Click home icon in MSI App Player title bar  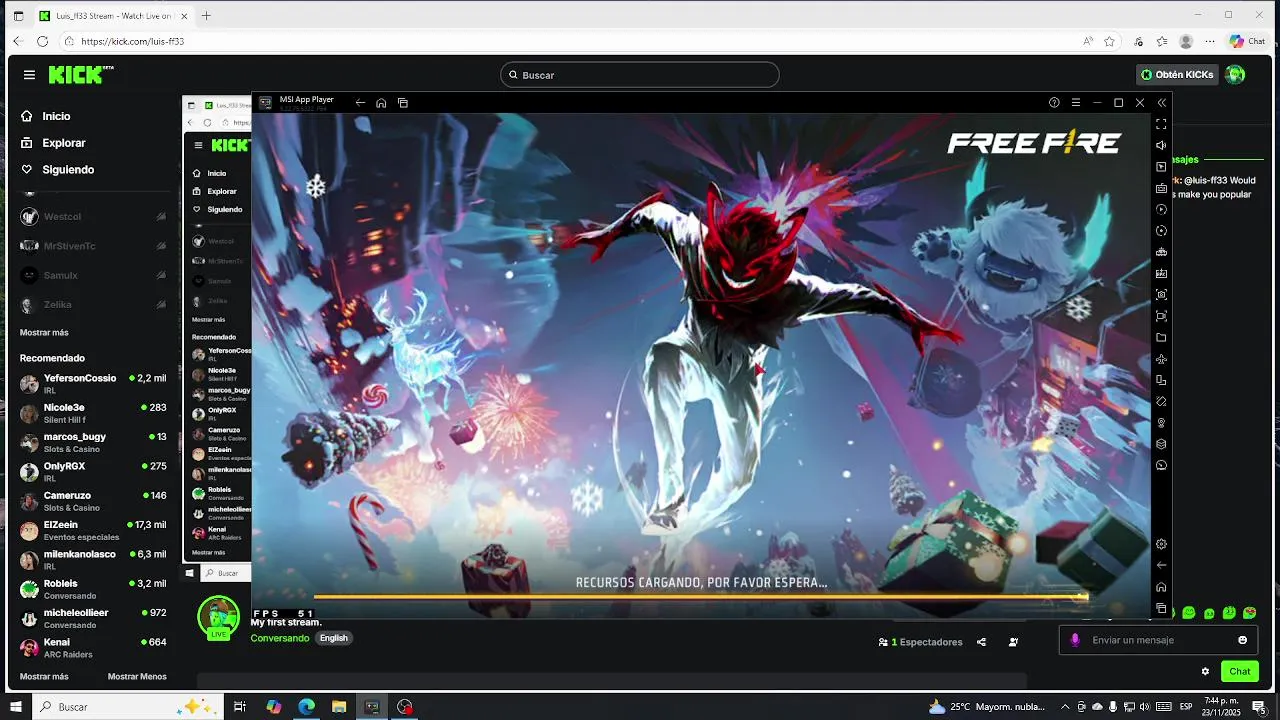pyautogui.click(x=381, y=102)
